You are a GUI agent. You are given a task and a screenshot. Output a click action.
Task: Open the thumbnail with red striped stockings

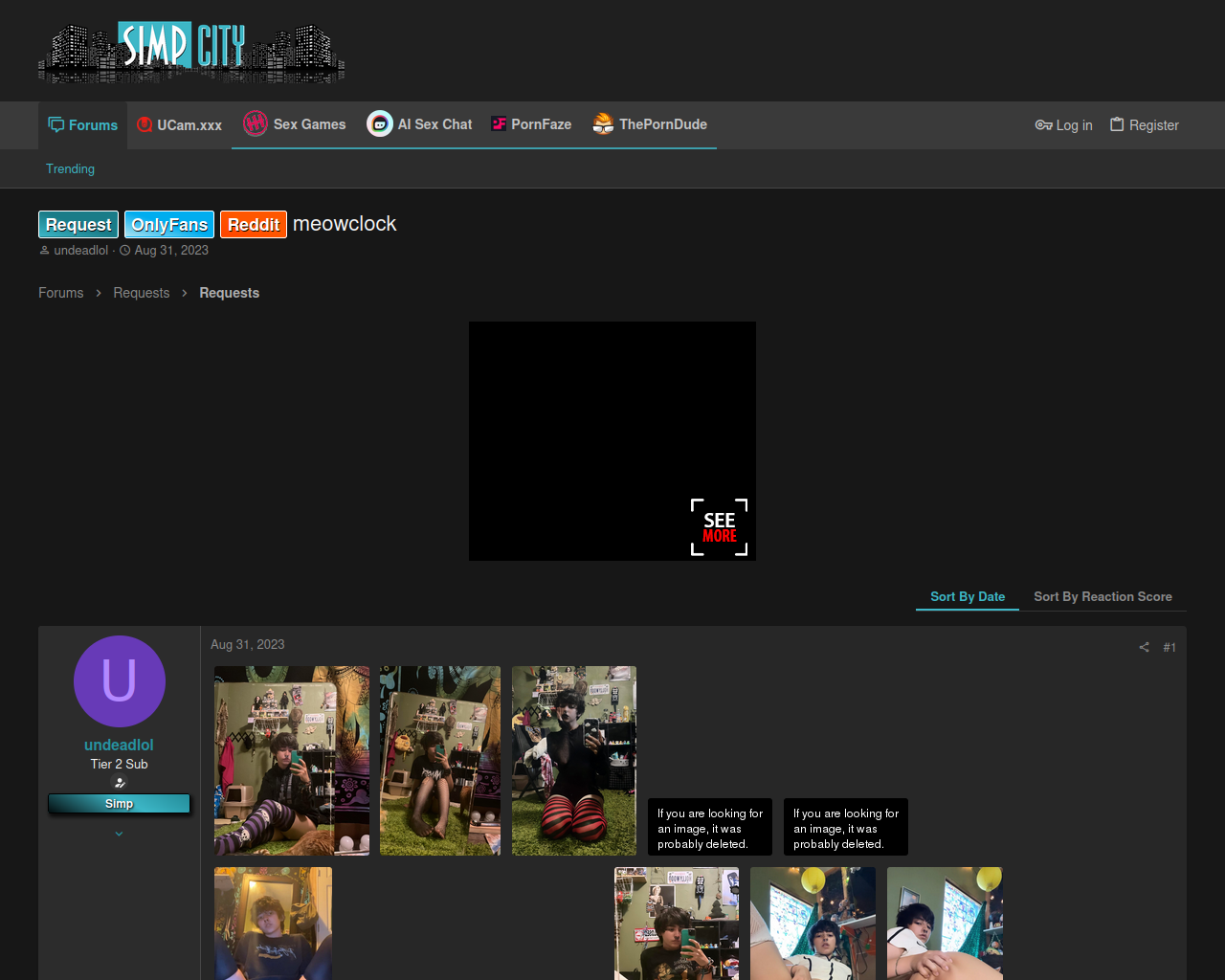[574, 761]
